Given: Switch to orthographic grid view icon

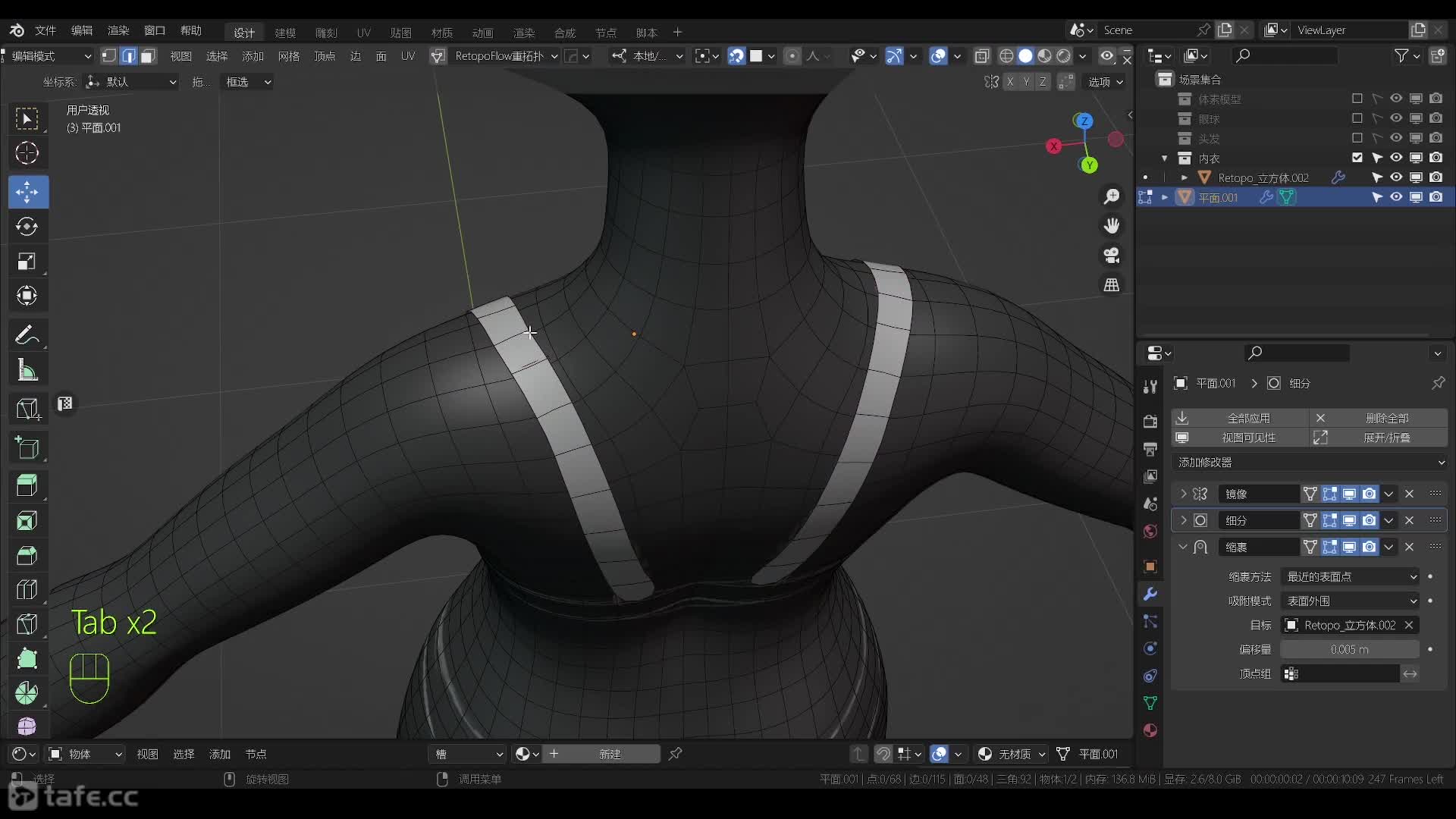Looking at the screenshot, I should point(1112,285).
